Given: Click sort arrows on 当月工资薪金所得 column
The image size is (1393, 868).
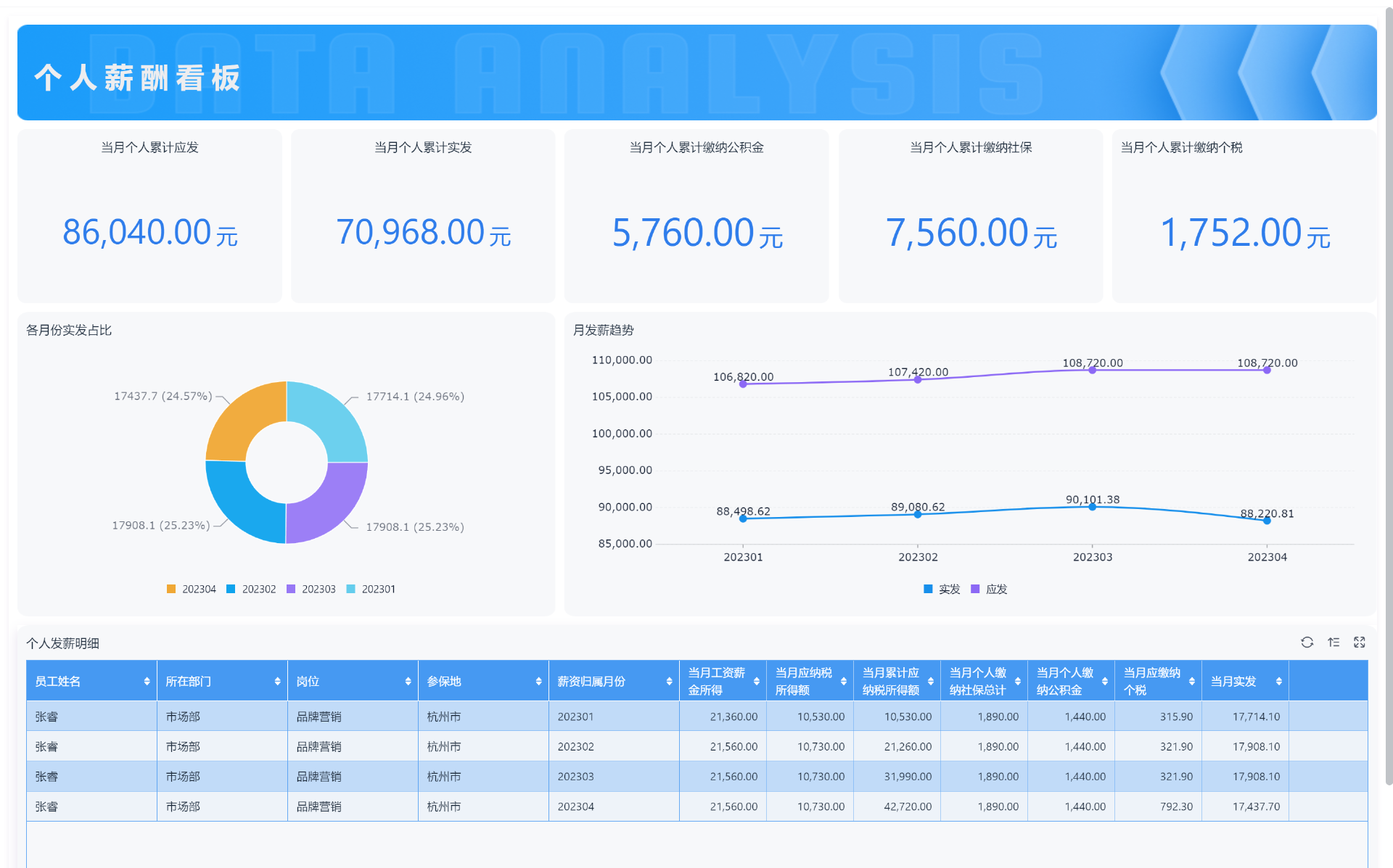Looking at the screenshot, I should click(756, 682).
